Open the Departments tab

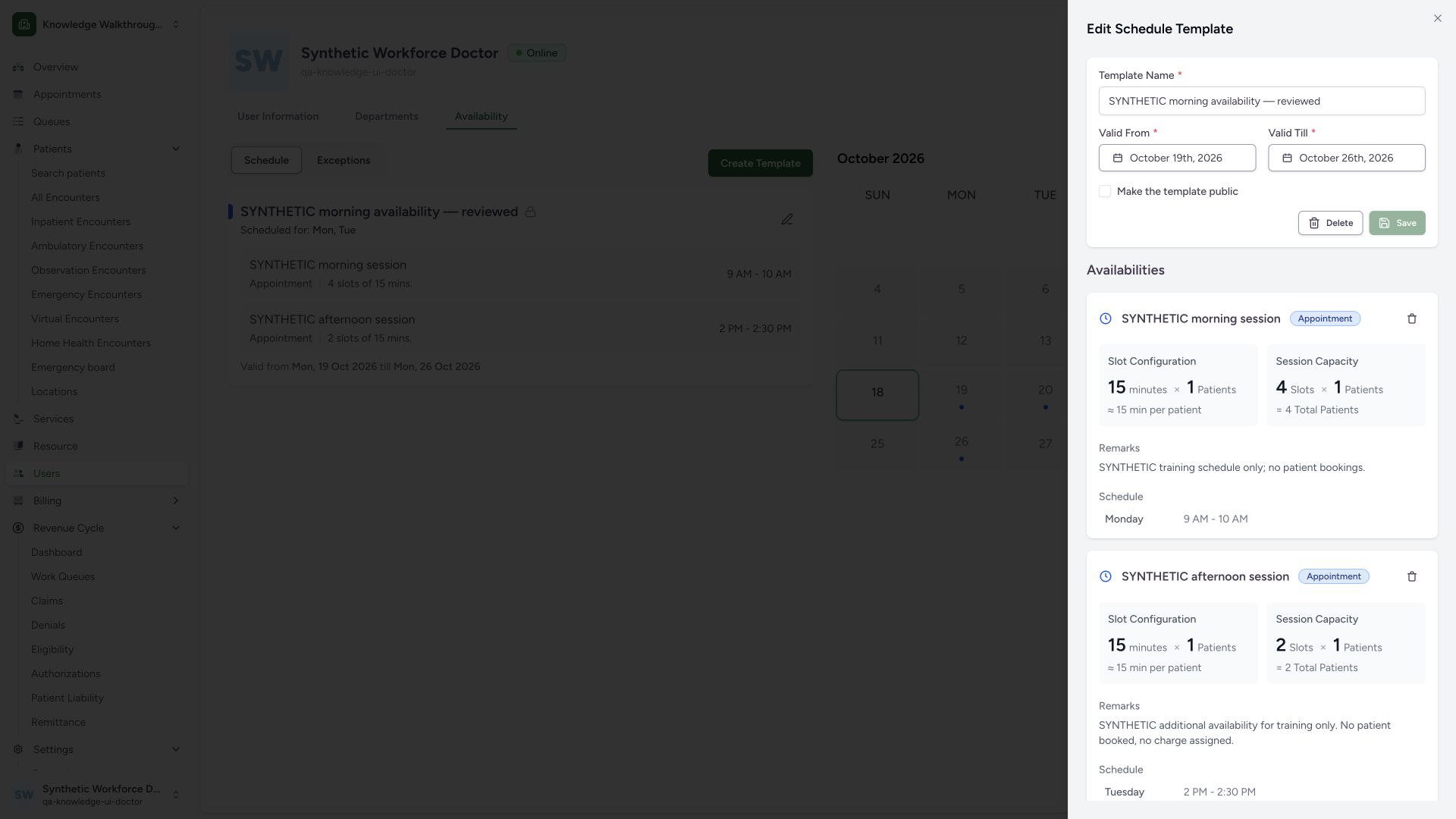pyautogui.click(x=386, y=116)
